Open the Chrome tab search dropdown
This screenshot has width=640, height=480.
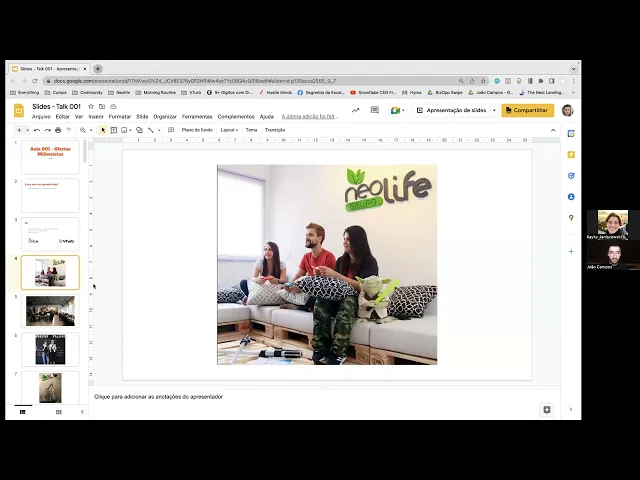point(573,69)
